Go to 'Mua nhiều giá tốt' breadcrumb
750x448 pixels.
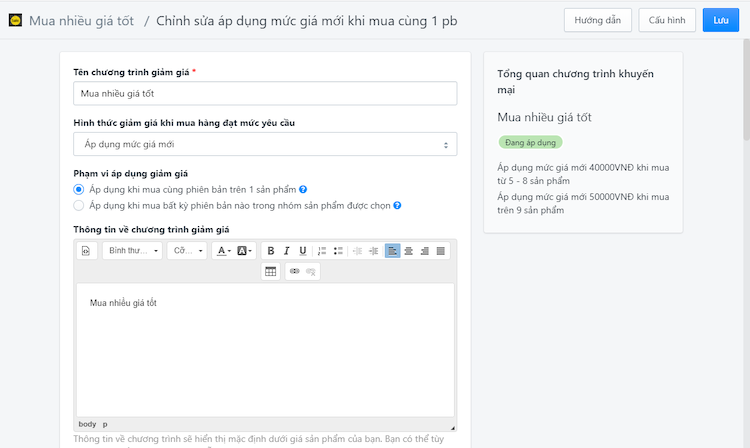[x=81, y=21]
